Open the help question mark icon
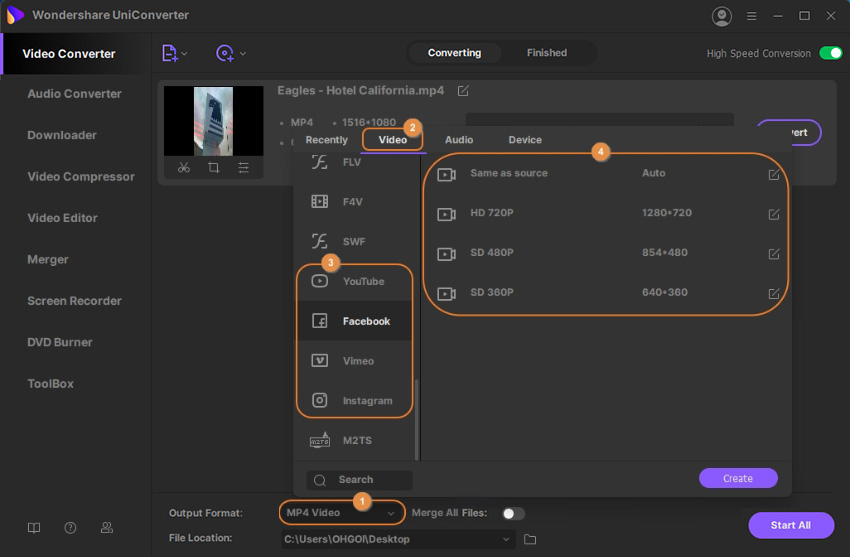The height and width of the screenshot is (557, 850). point(70,528)
